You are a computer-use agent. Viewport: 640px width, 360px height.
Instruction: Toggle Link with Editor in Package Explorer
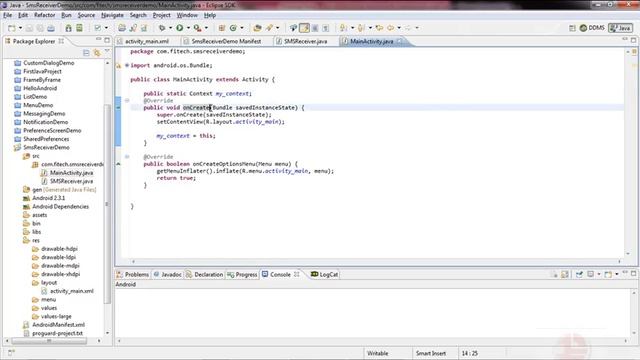click(x=97, y=53)
